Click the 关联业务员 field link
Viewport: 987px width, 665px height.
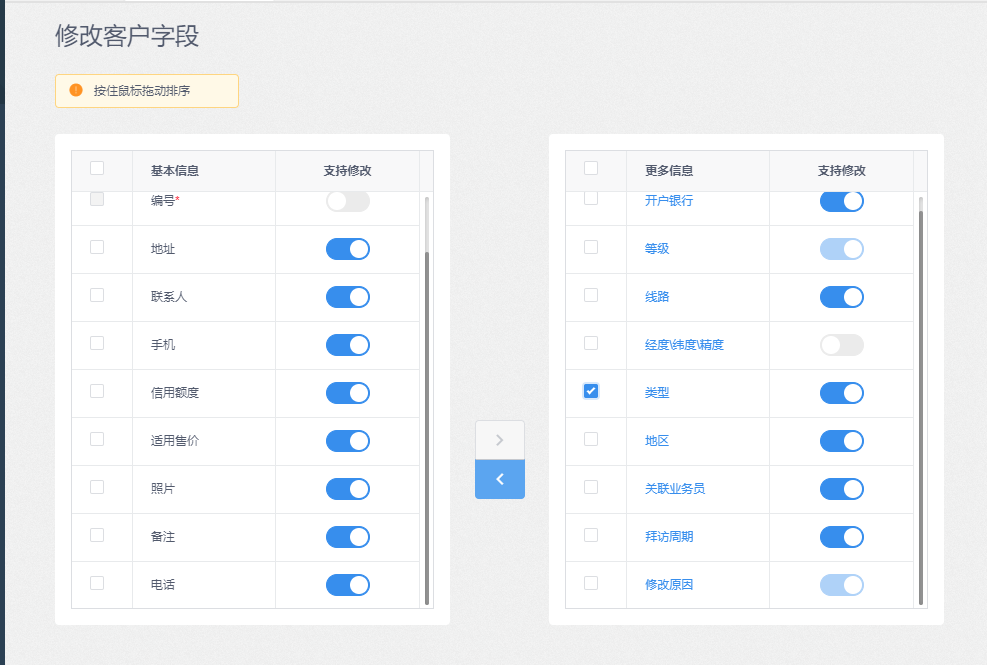675,489
